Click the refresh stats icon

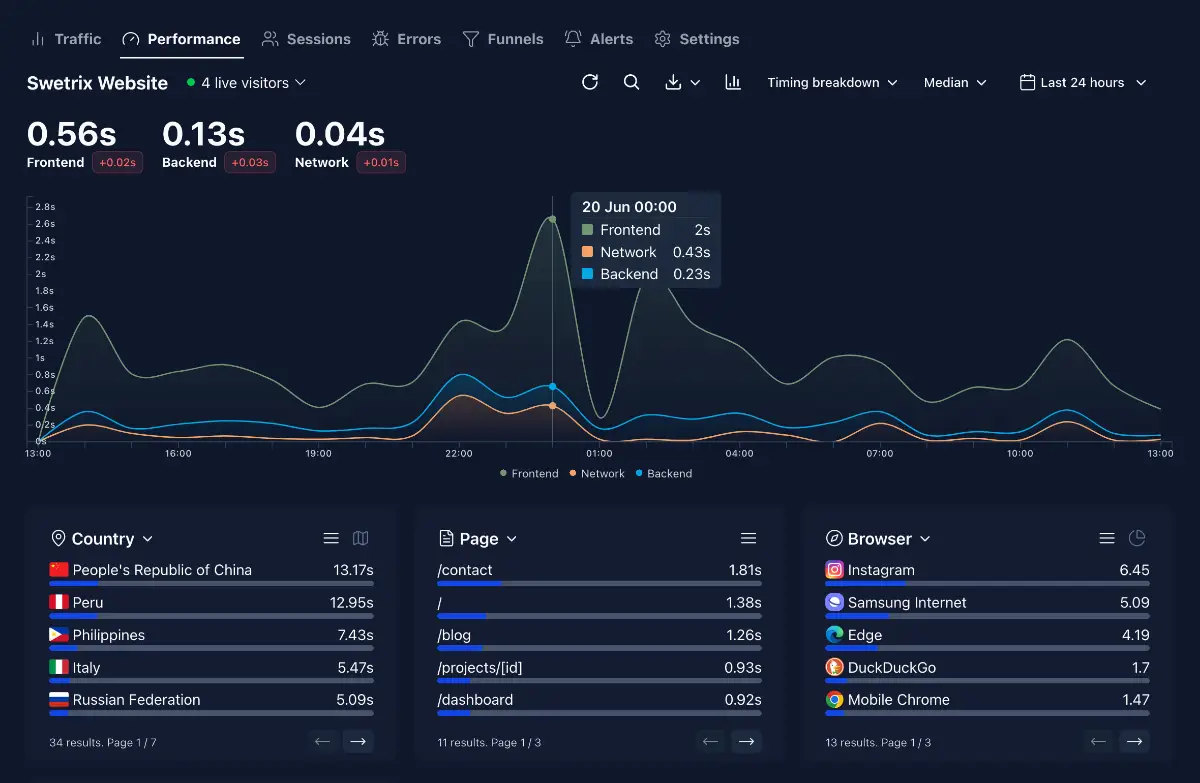pos(590,82)
